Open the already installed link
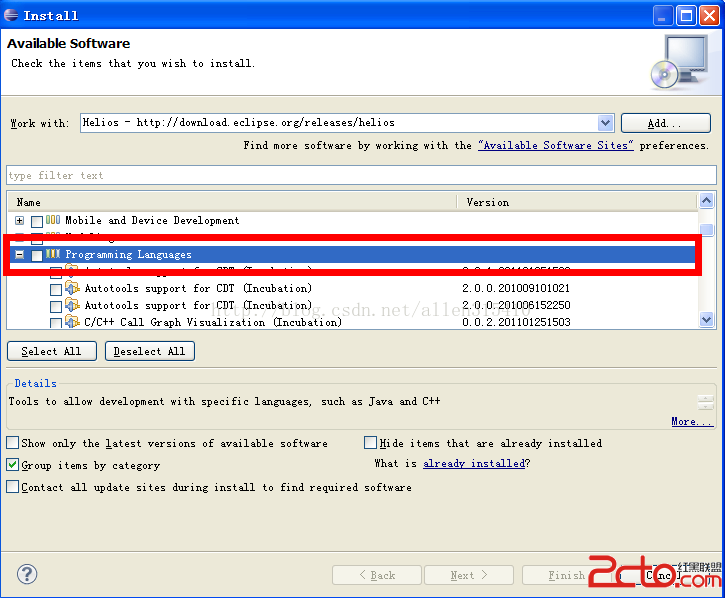This screenshot has width=725, height=598. 474,463
